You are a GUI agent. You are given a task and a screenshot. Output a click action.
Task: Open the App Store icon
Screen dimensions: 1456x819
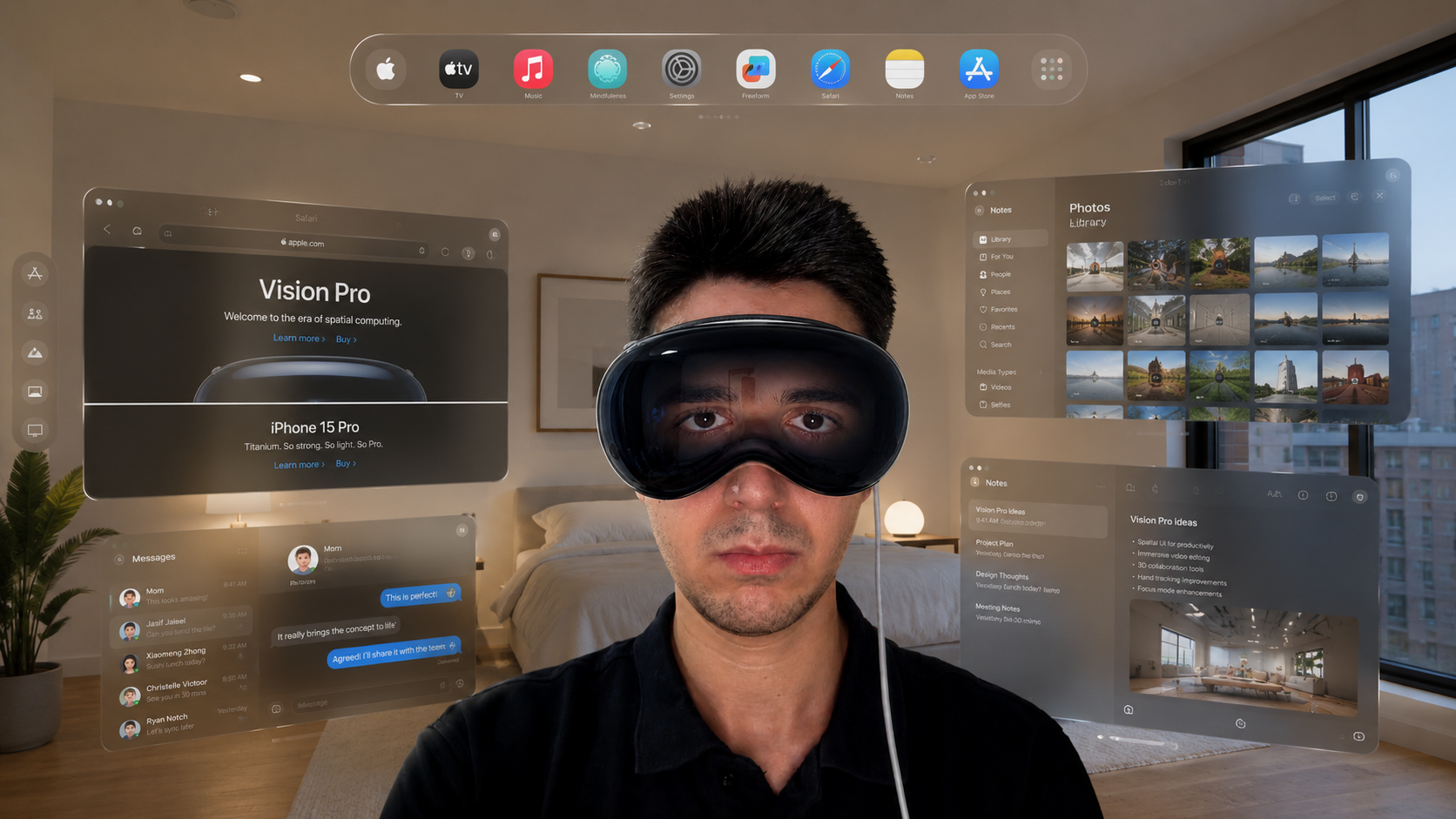pyautogui.click(x=979, y=69)
